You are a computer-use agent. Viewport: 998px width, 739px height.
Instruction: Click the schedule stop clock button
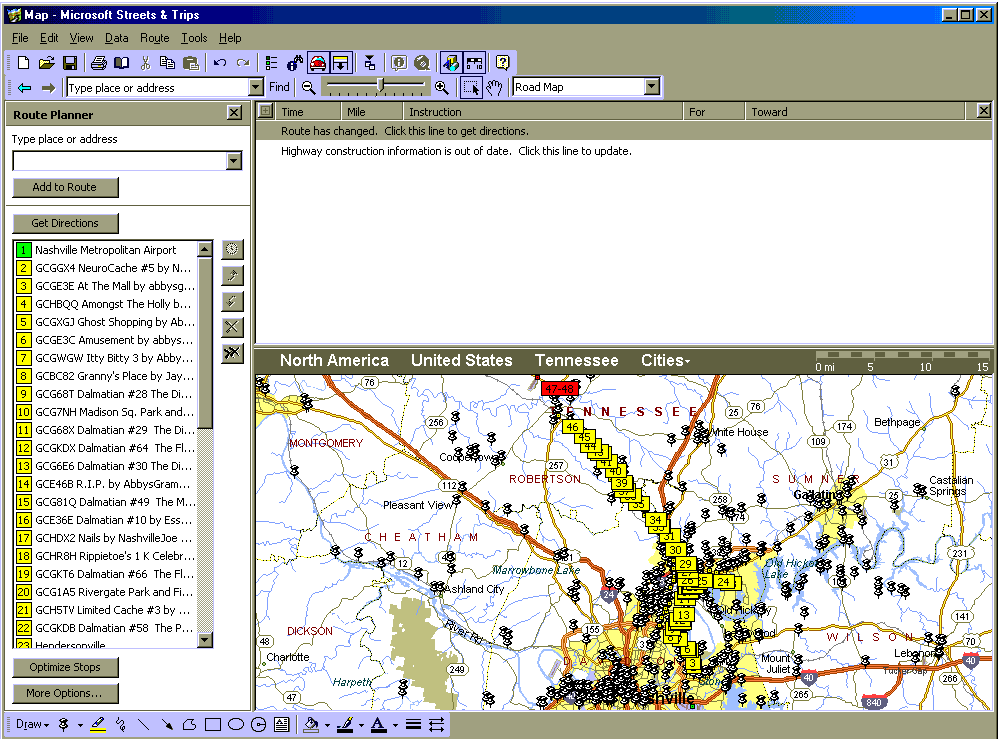coord(232,249)
